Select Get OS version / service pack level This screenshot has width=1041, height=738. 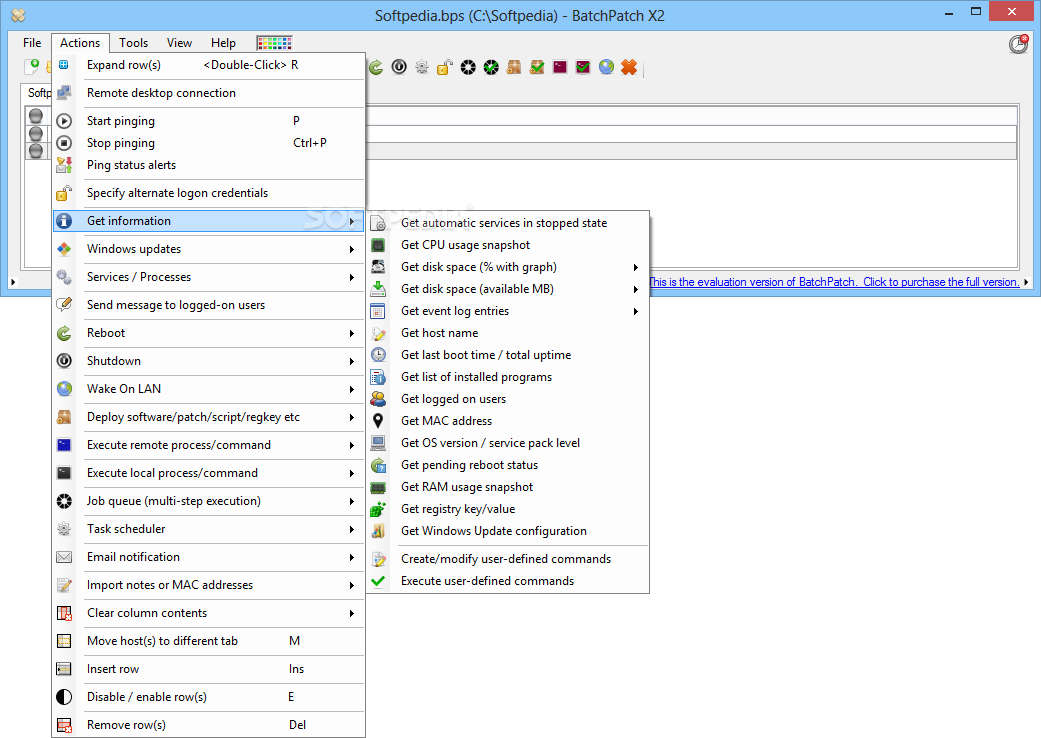[x=508, y=443]
